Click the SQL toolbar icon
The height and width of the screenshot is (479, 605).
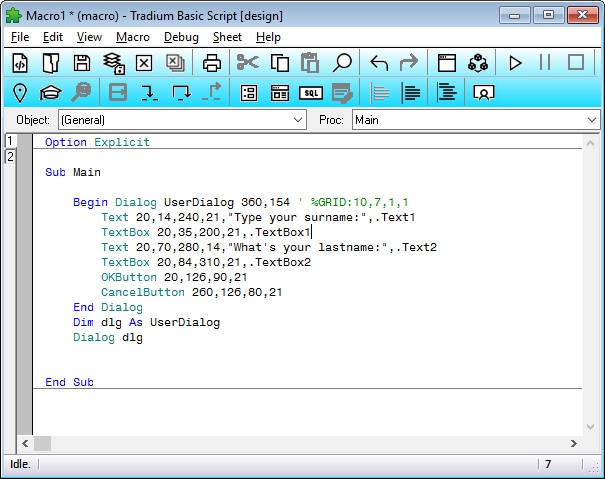pyautogui.click(x=311, y=93)
